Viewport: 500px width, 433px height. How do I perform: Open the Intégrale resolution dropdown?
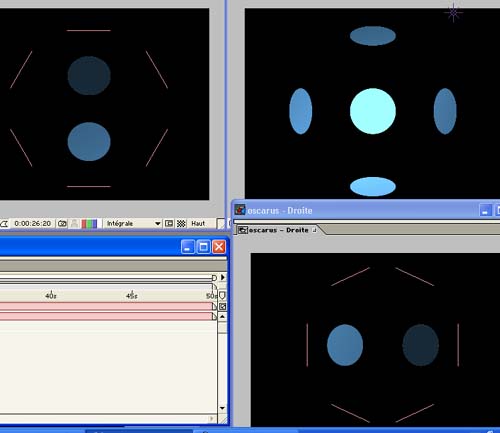(x=132, y=223)
